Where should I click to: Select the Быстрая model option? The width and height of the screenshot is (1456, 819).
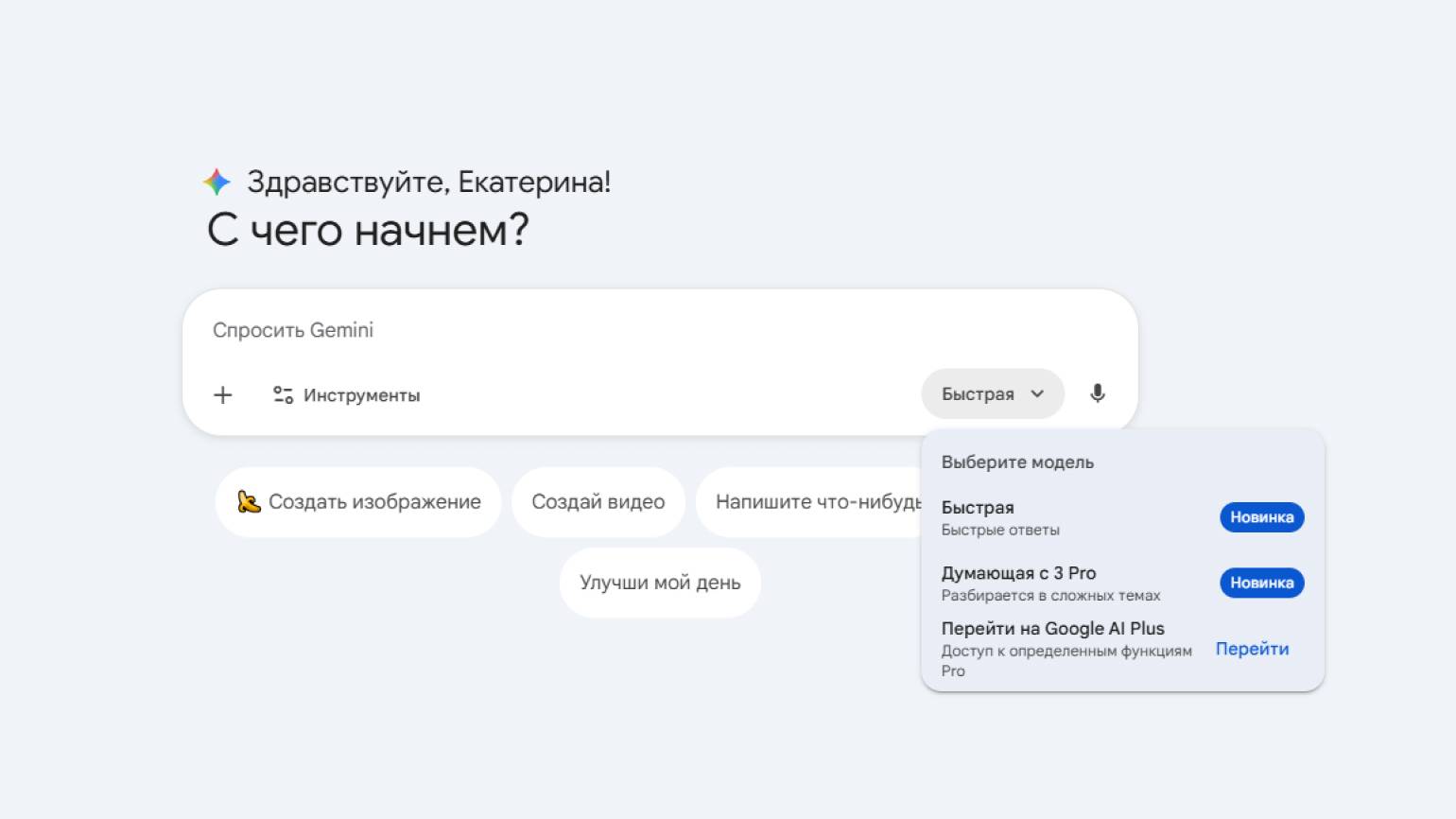1000,517
